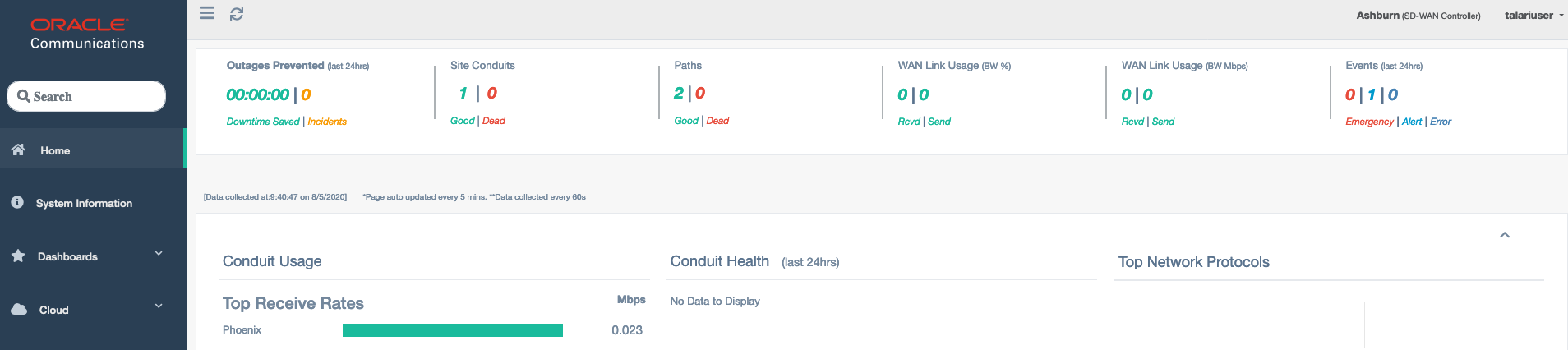This screenshot has height=350, width=1568.
Task: Click the Incidents link under Outages Prevented
Action: (327, 122)
